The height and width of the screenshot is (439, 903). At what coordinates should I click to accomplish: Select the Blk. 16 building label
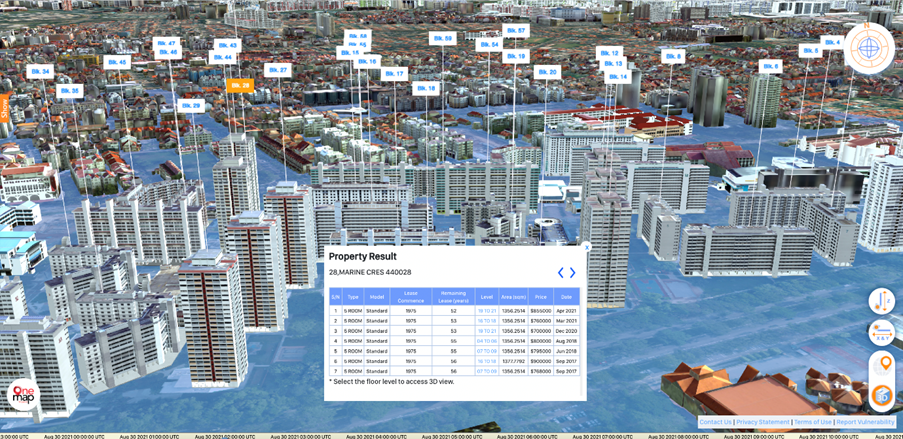click(367, 62)
